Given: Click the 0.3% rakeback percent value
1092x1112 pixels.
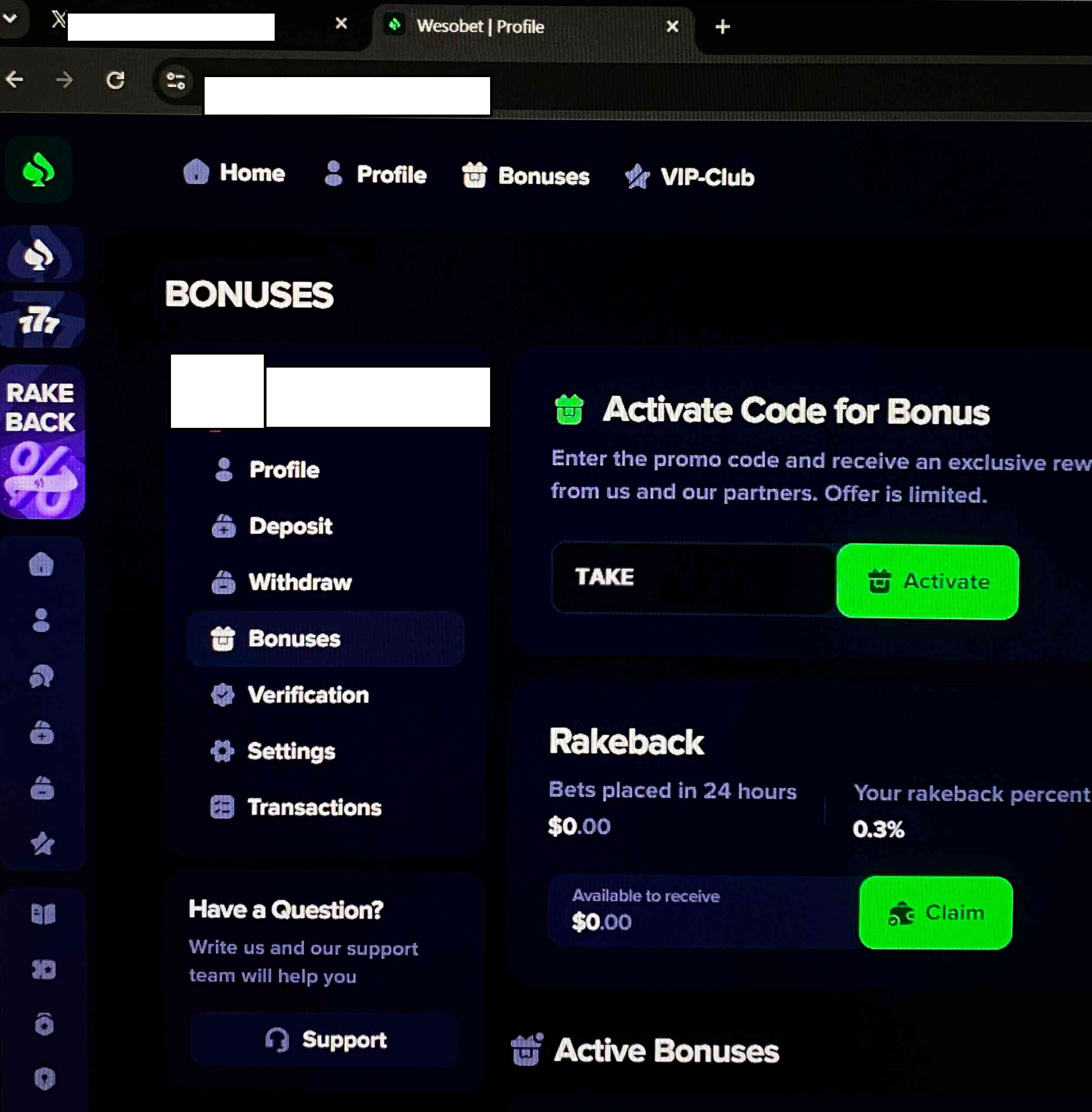Looking at the screenshot, I should click(x=879, y=829).
